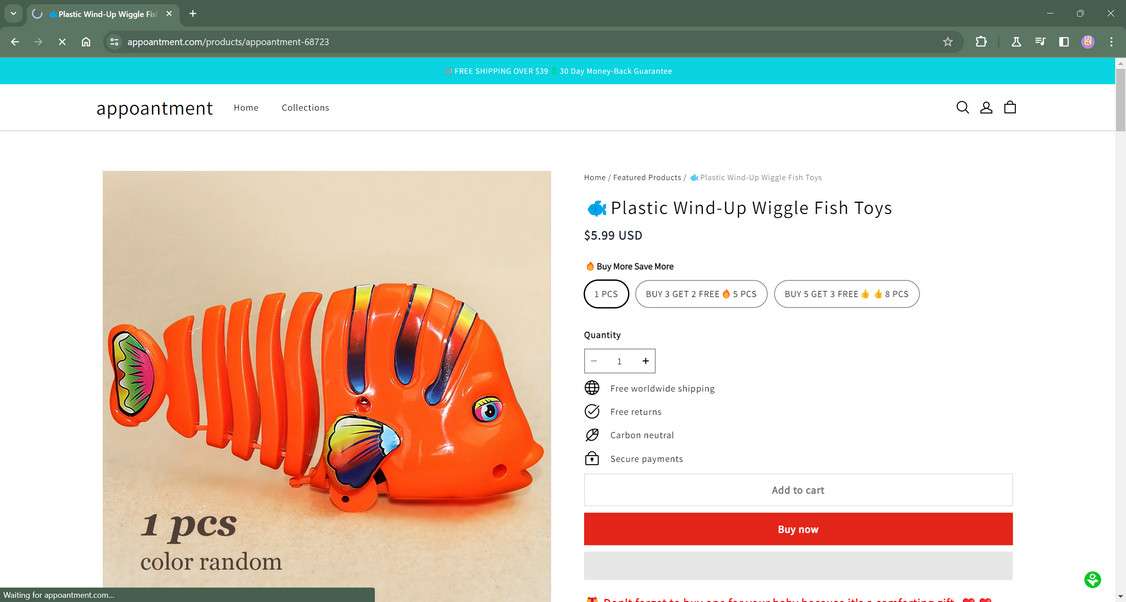
Task: Stop loading the page
Action: tap(62, 42)
